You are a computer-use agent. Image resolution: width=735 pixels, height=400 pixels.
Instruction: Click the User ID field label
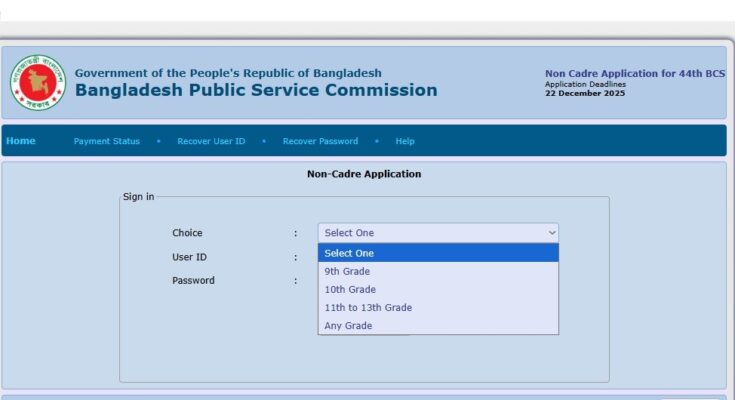pyautogui.click(x=189, y=257)
